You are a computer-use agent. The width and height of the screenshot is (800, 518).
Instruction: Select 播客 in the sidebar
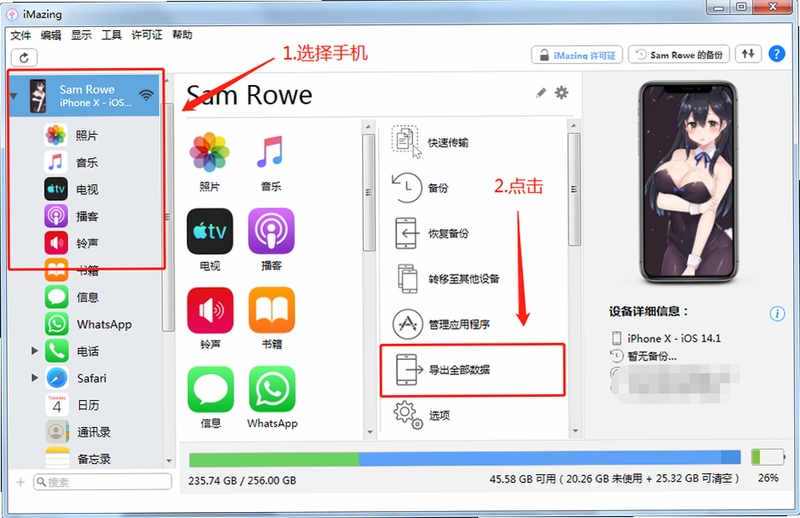tap(86, 216)
